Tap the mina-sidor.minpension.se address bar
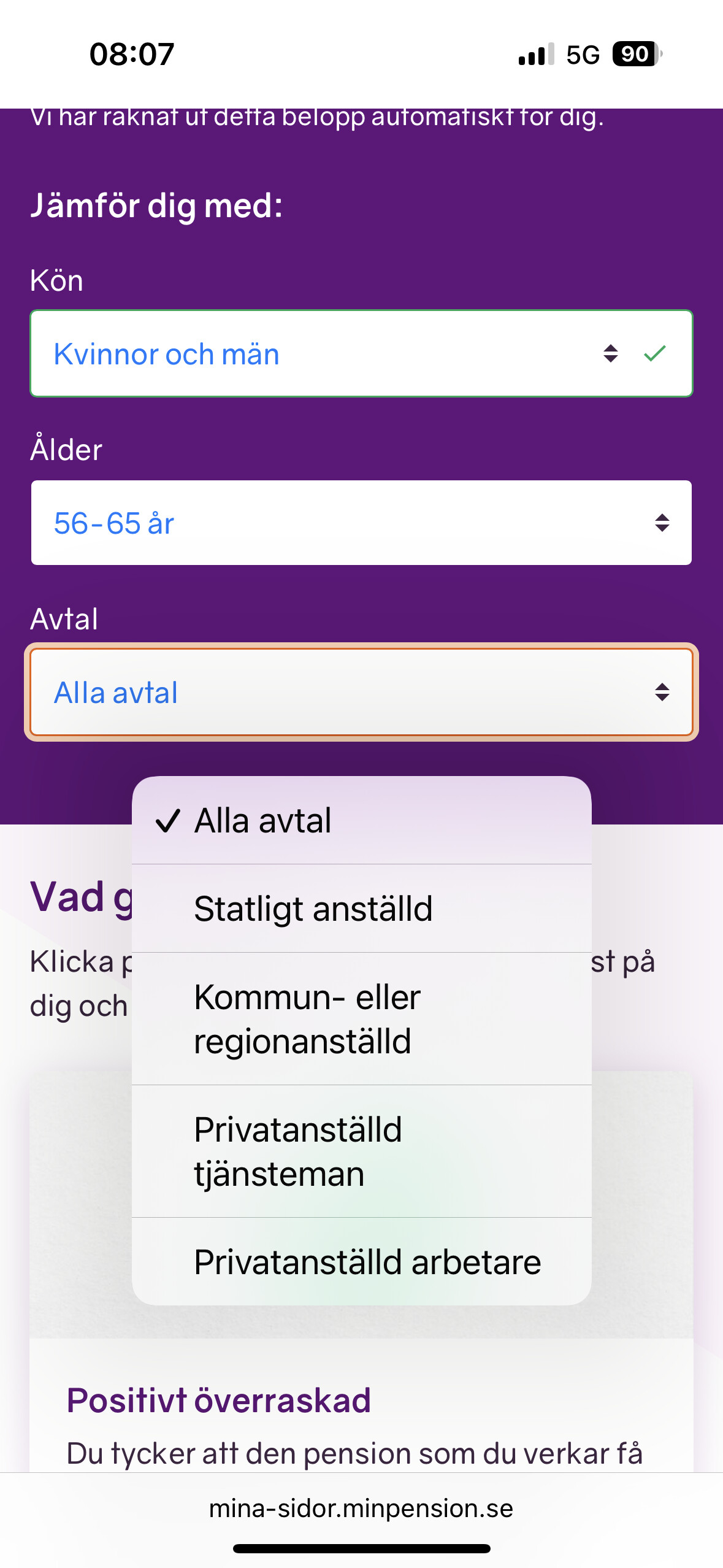 point(361,1508)
